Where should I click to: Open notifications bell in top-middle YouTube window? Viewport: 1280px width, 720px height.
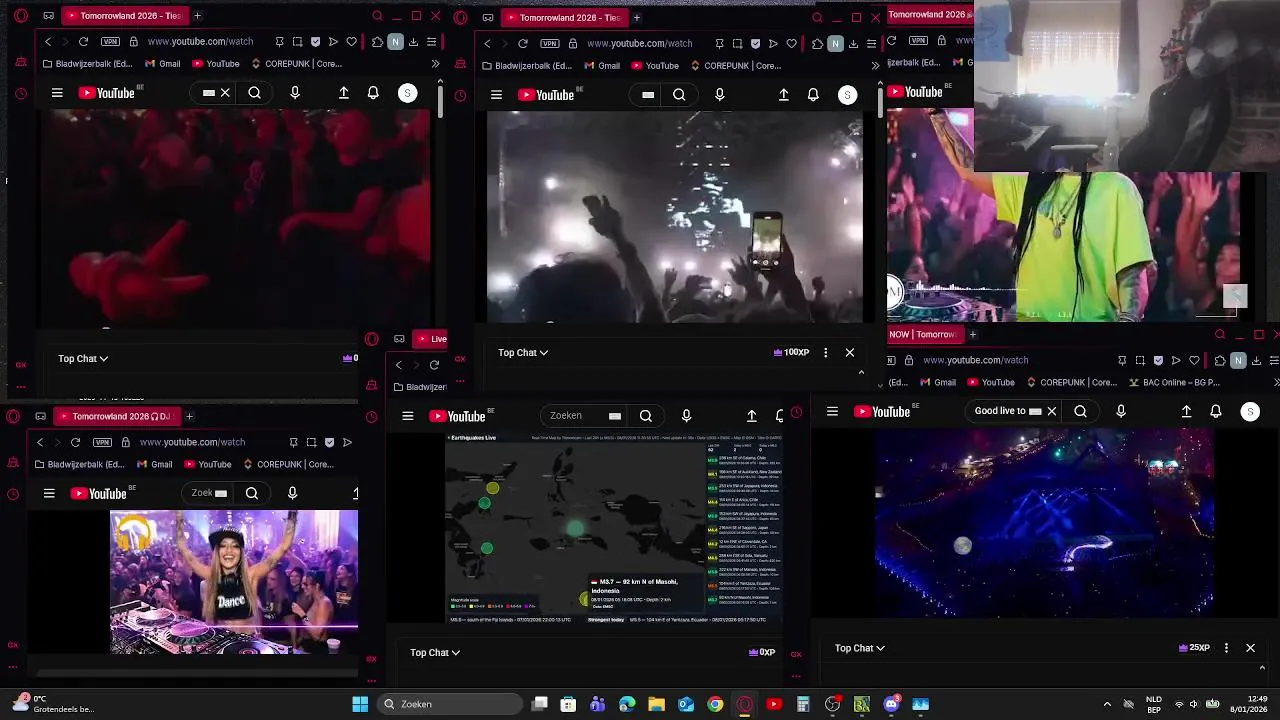point(813,95)
